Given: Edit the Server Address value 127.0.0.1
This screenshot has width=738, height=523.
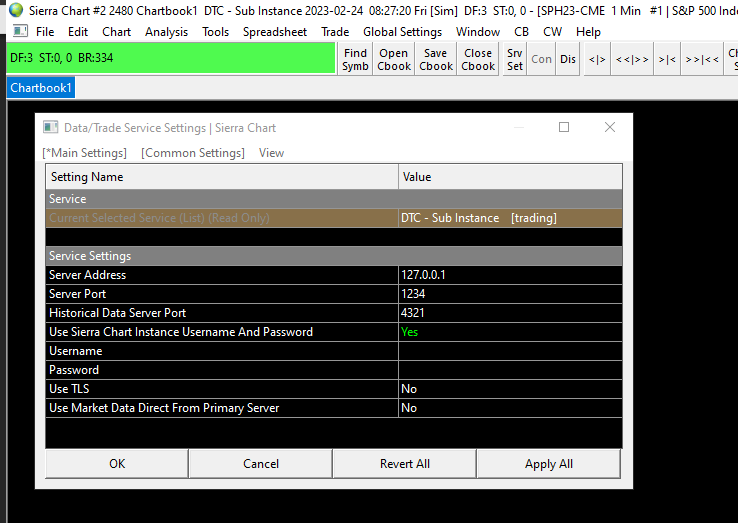Looking at the screenshot, I should pyautogui.click(x=511, y=275).
